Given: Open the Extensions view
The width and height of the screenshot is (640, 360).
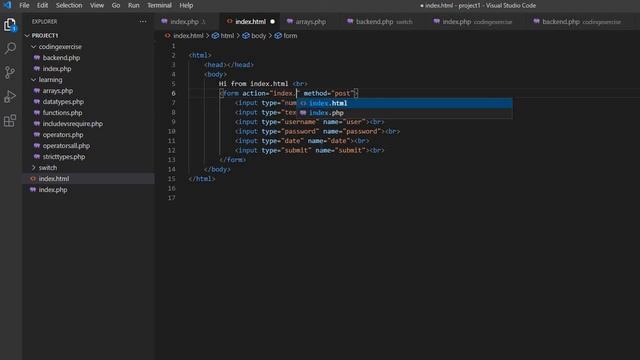Looking at the screenshot, I should [10, 121].
